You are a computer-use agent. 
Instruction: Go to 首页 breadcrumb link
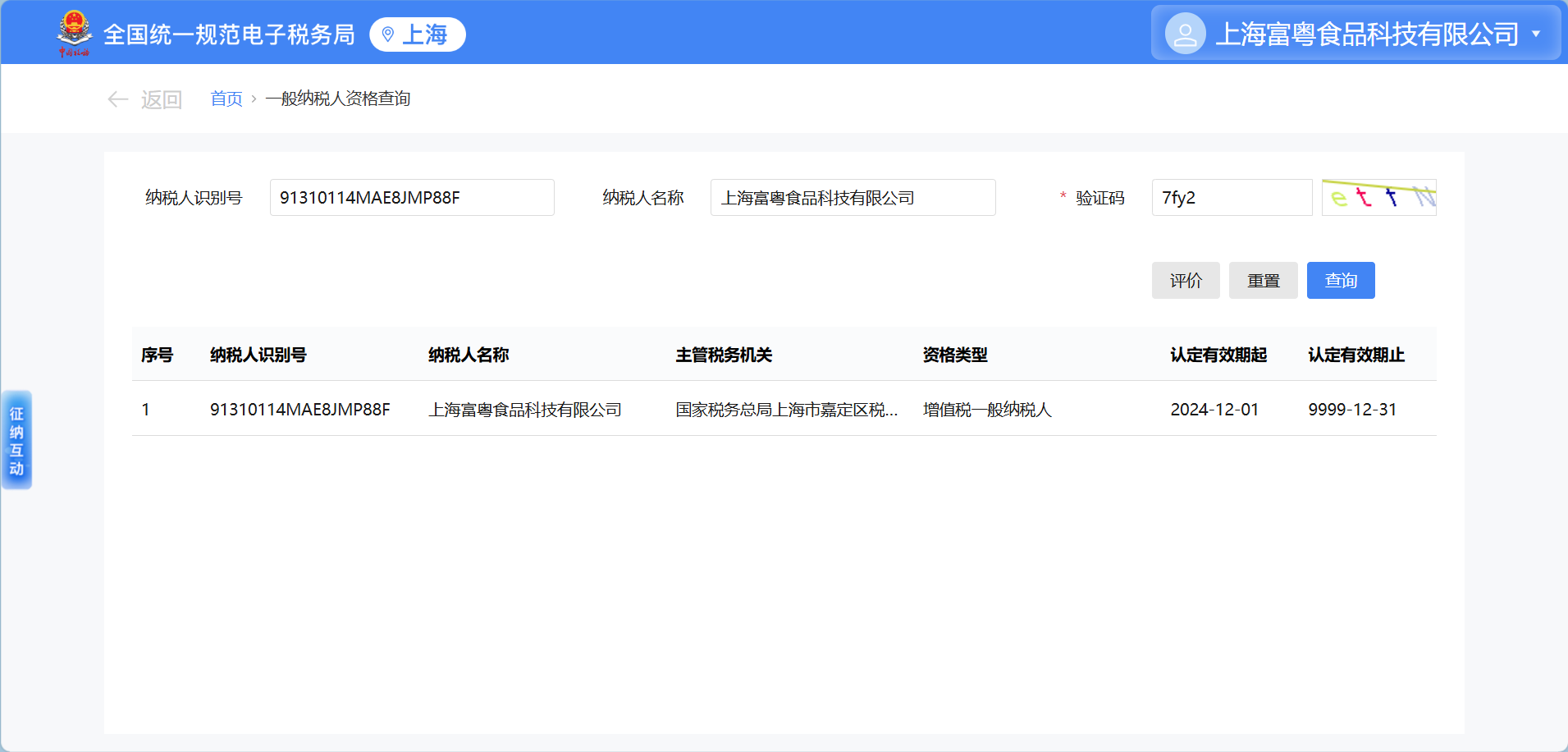tap(226, 99)
